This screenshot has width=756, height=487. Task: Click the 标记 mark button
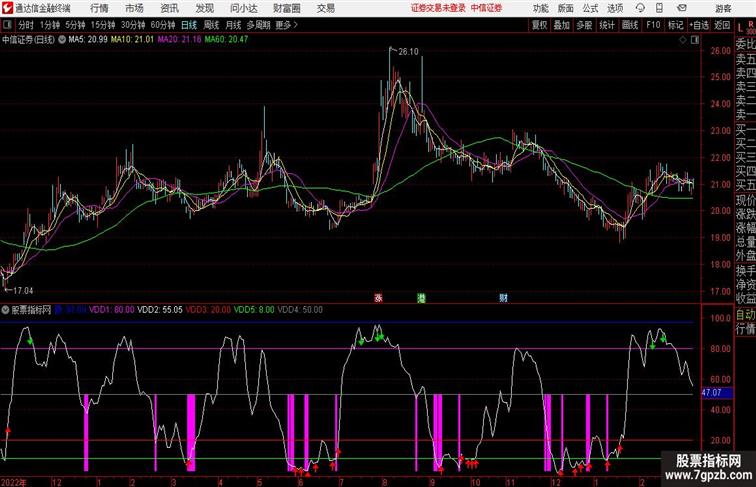[675, 25]
